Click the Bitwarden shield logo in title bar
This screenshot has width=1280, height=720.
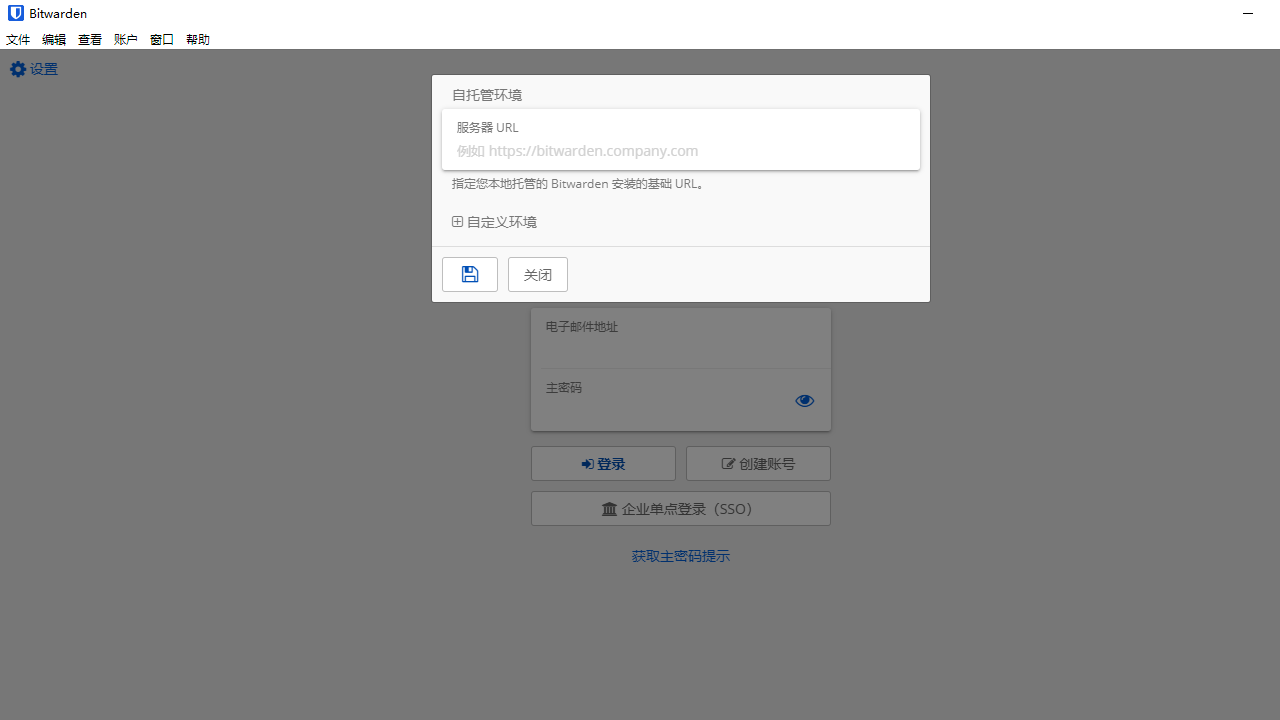pos(14,13)
